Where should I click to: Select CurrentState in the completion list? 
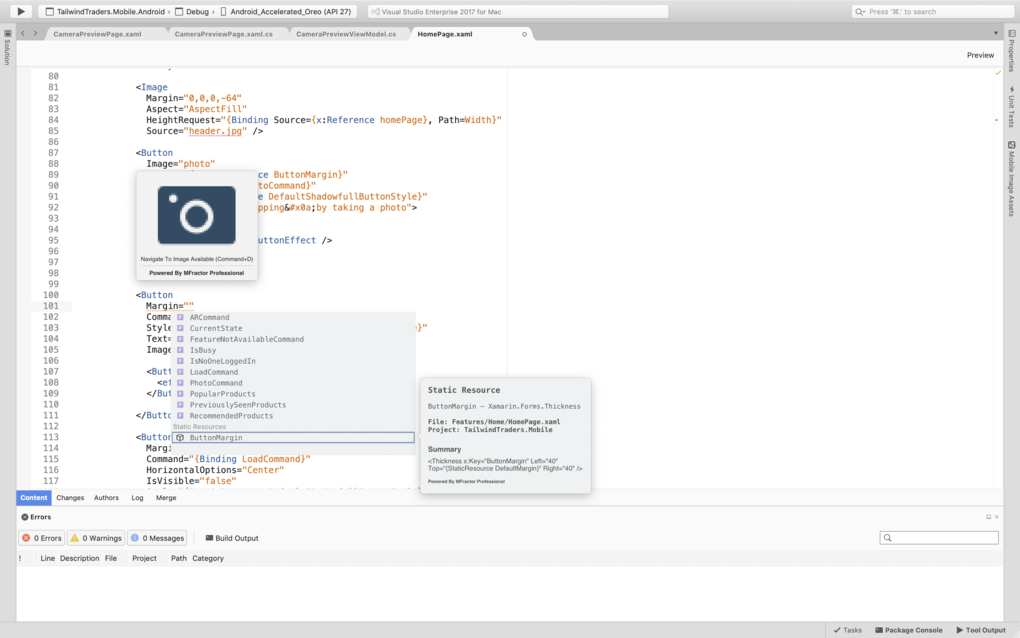[293, 328]
